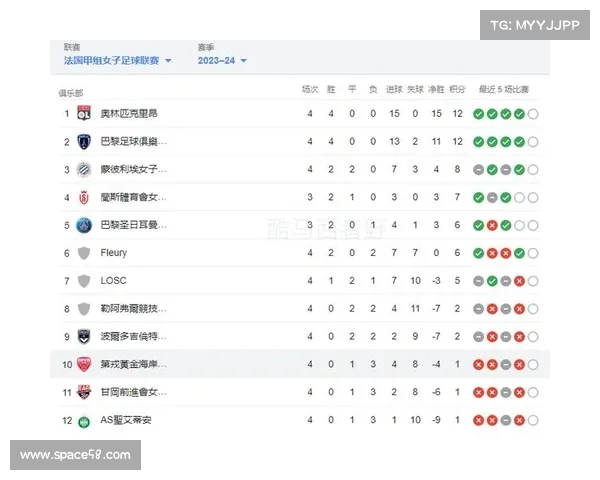
Task: Open the league dropdown 法国甲组女子足球联赛
Action: pos(117,60)
